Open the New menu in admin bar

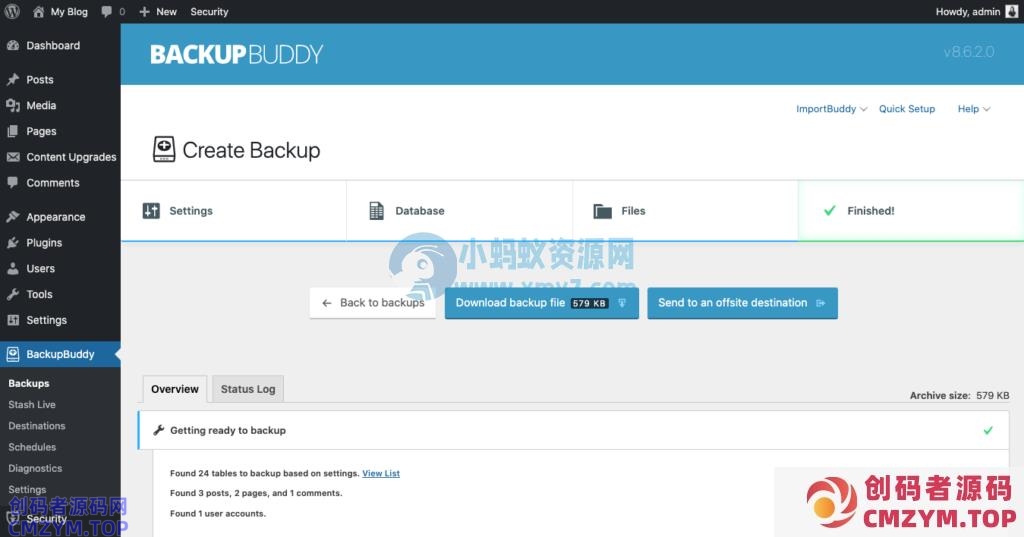coord(158,12)
